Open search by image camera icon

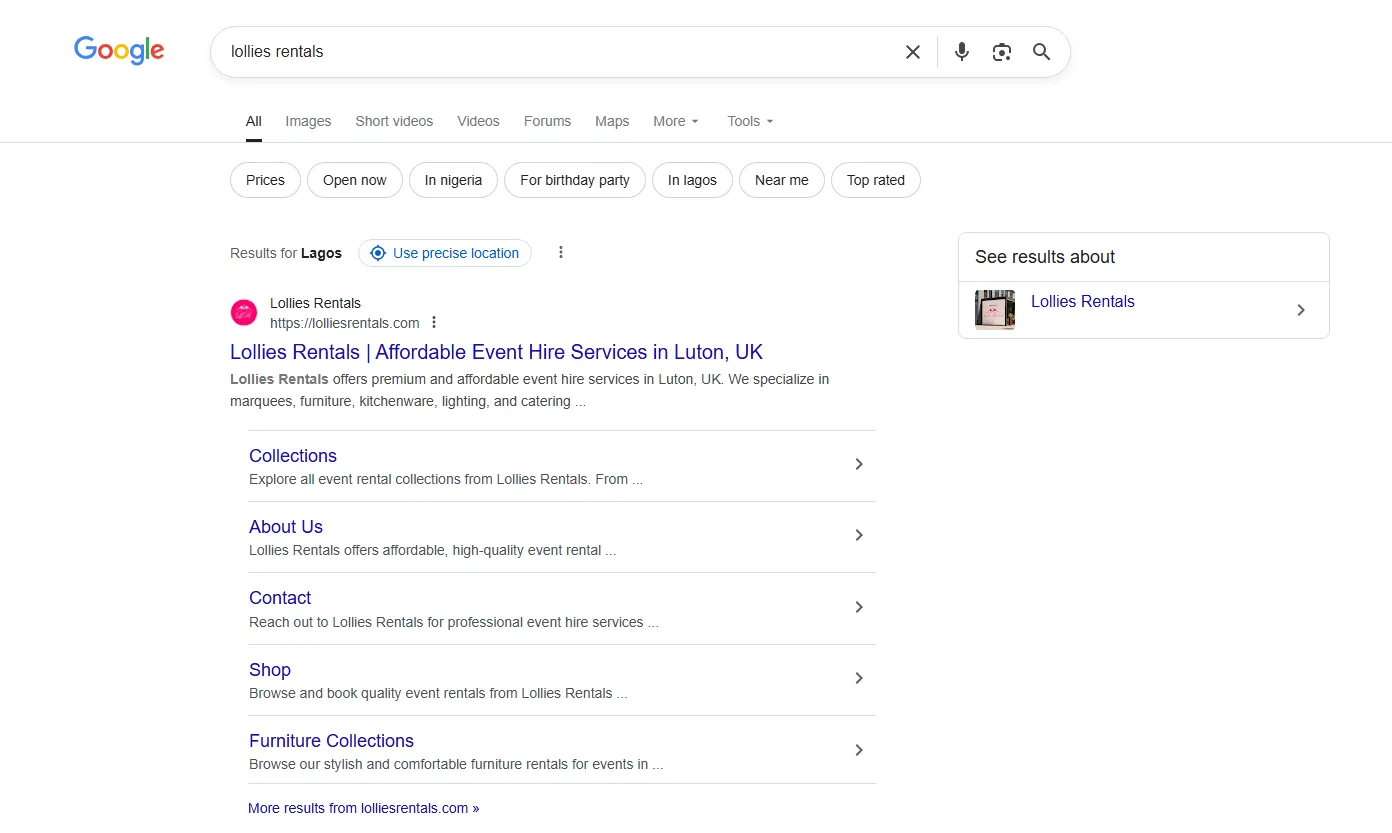click(1002, 52)
